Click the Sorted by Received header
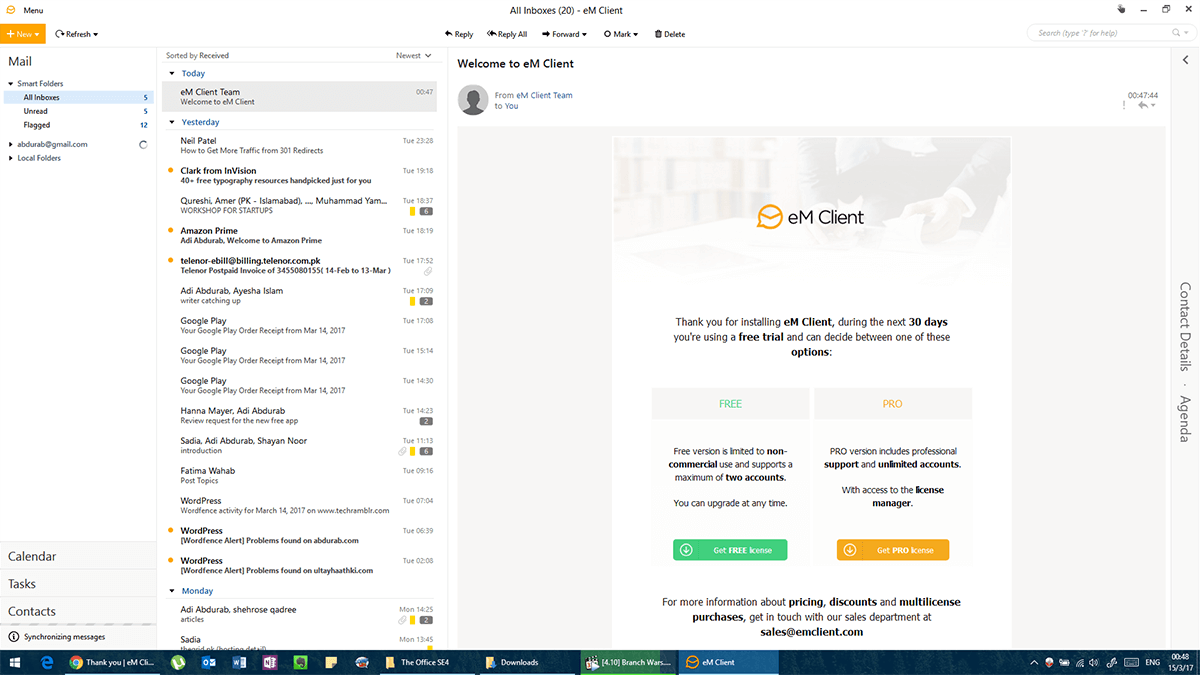Screen dimensions: 1200x675 point(197,56)
